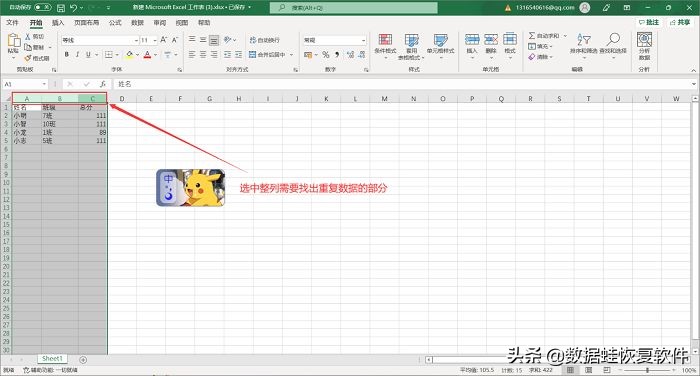Screen dimensions: 700x376
Task: Collapse the ribbon with the chevron
Action: 694,71
